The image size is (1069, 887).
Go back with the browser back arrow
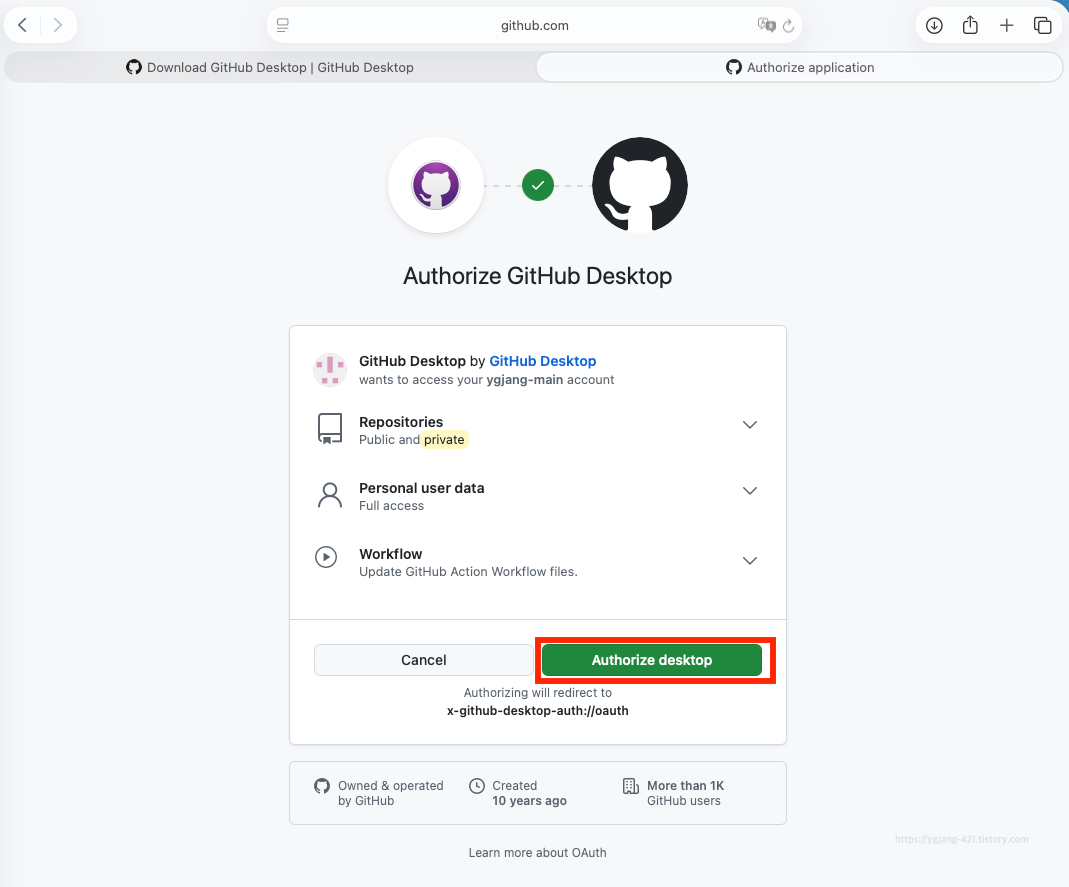pos(22,25)
